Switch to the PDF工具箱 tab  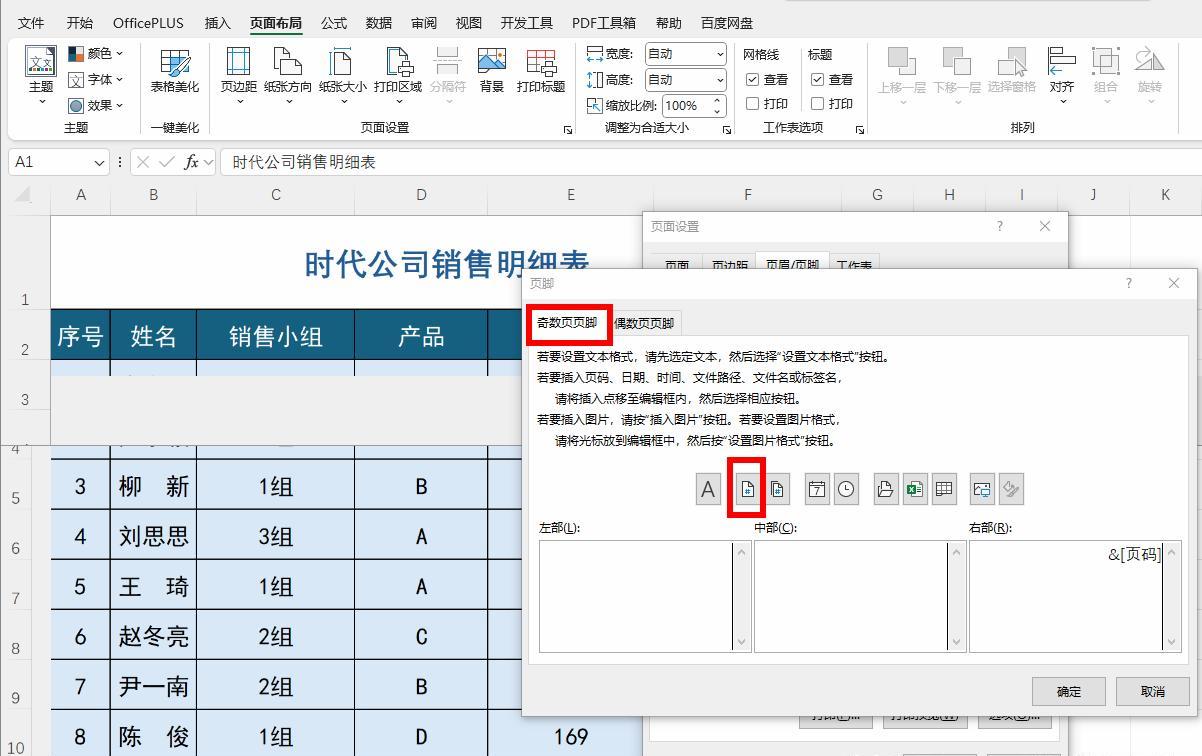point(604,23)
